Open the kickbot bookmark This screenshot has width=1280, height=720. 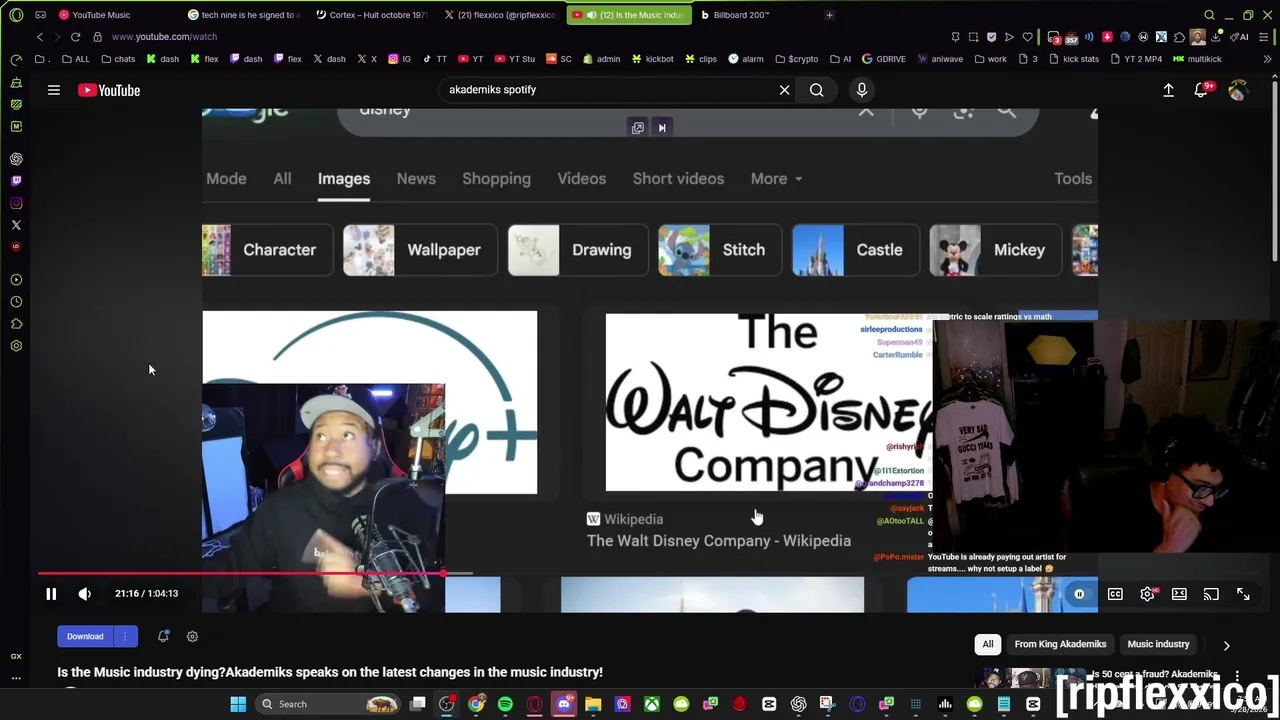(x=652, y=59)
